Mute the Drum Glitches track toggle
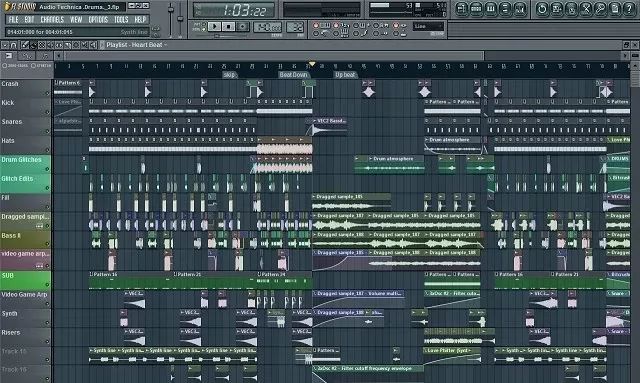The height and width of the screenshot is (383, 640). (x=47, y=169)
